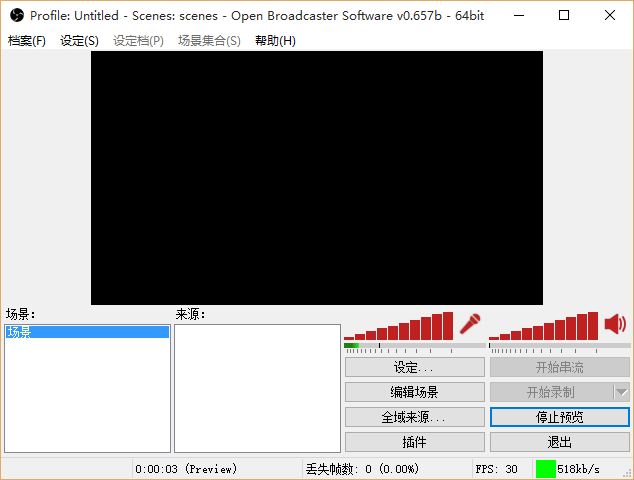Mute desktop audio via the speaker icon
Viewport: 634px width, 480px height.
pos(615,324)
